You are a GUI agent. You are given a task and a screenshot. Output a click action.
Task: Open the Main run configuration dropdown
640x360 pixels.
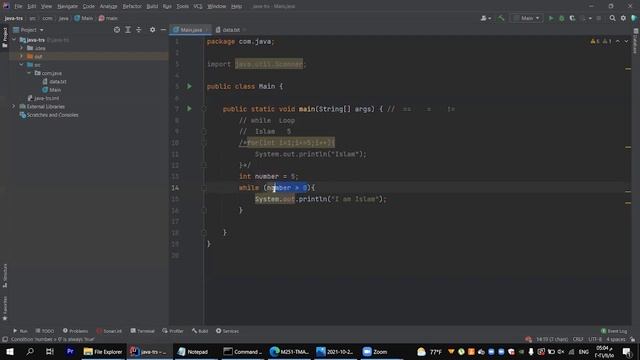(x=527, y=18)
